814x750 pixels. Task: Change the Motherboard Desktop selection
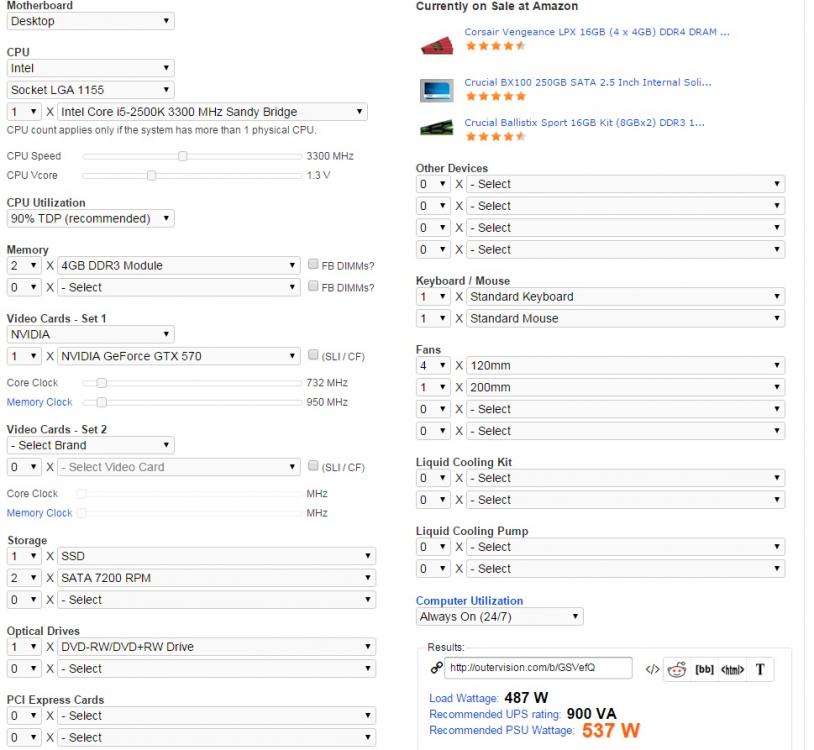pyautogui.click(x=90, y=21)
